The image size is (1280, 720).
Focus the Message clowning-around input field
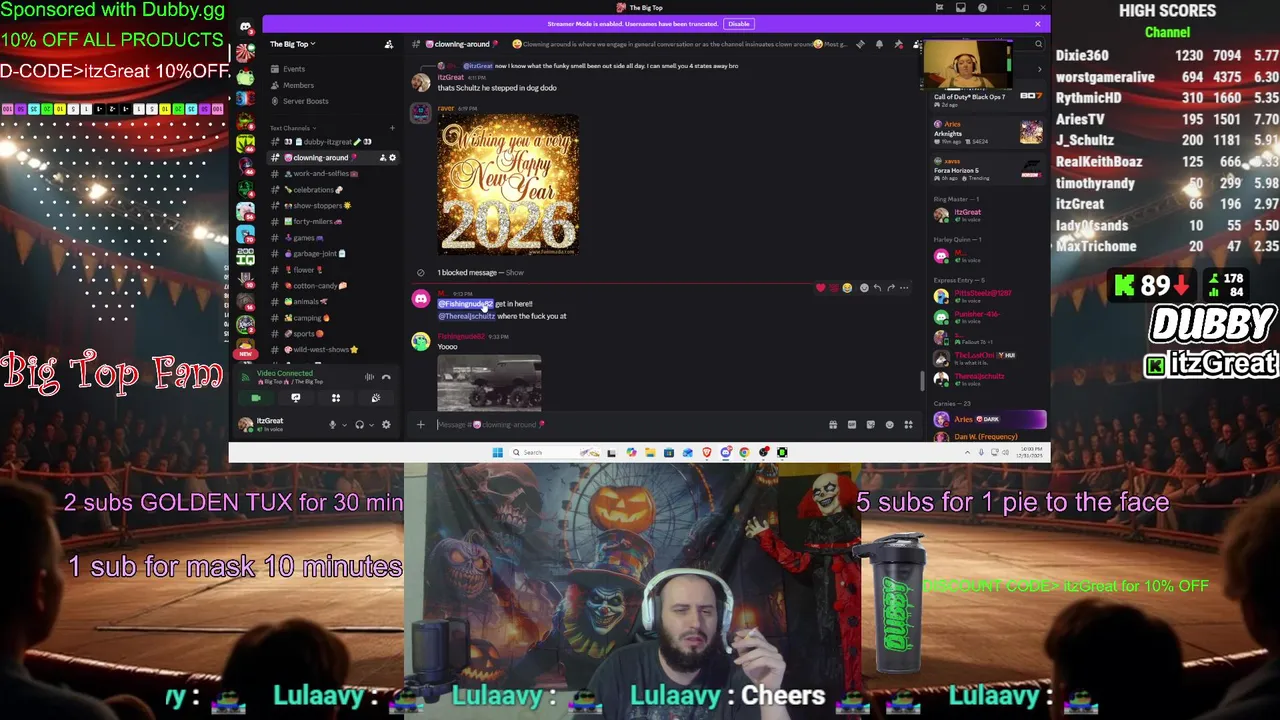[630, 425]
